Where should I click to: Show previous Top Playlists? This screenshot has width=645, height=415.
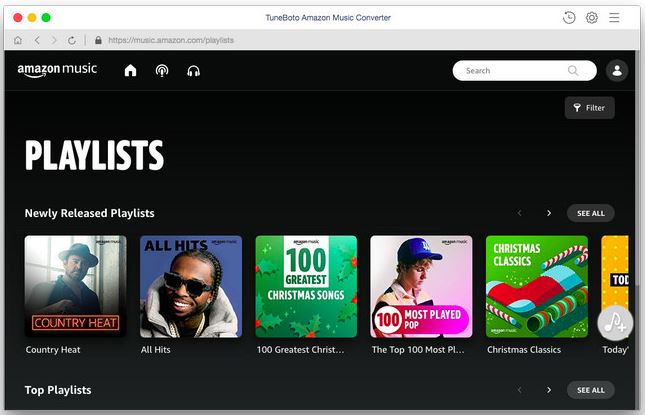coord(520,390)
